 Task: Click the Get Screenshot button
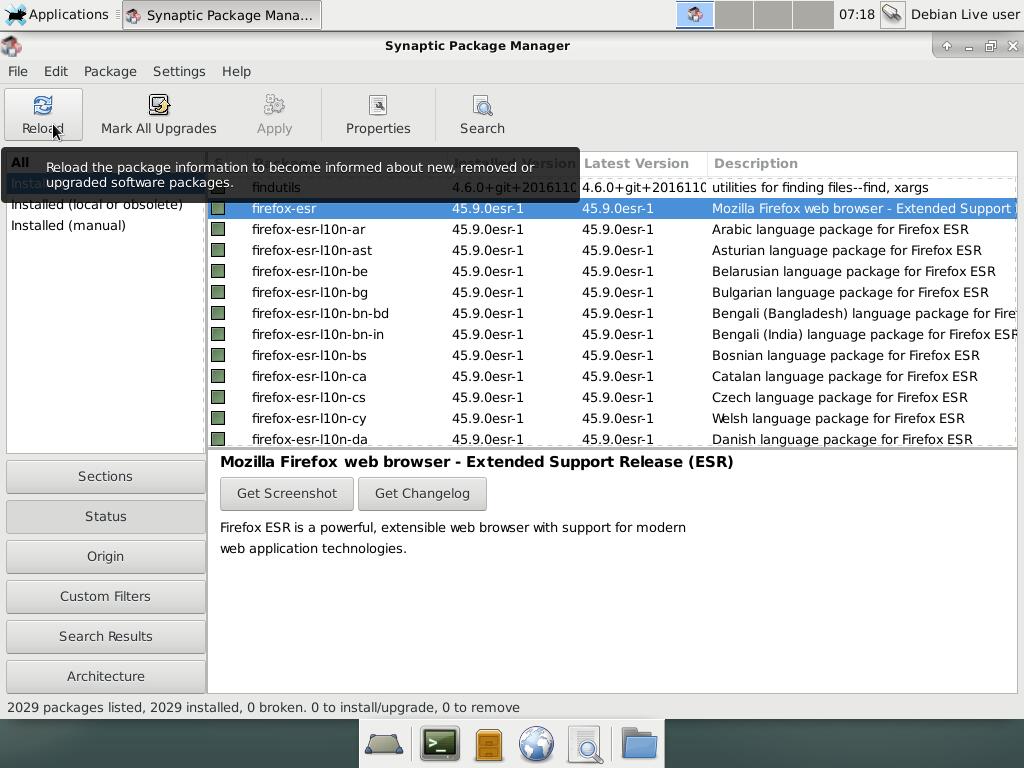point(287,494)
